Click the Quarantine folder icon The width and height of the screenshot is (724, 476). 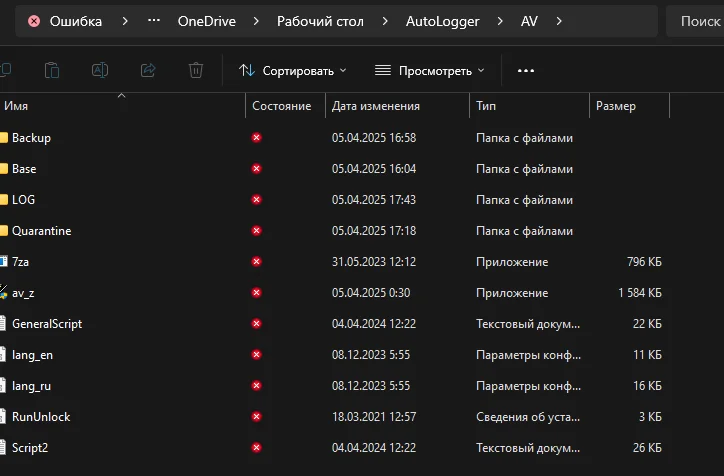coord(4,230)
